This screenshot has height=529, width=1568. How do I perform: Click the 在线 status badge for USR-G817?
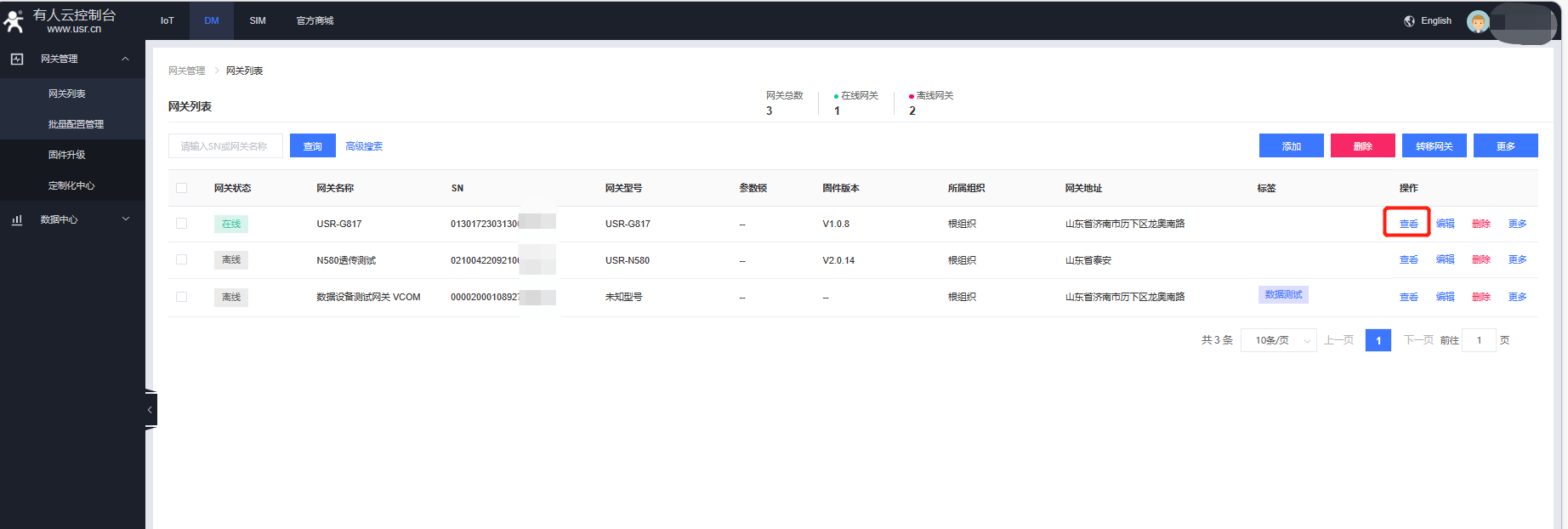231,225
